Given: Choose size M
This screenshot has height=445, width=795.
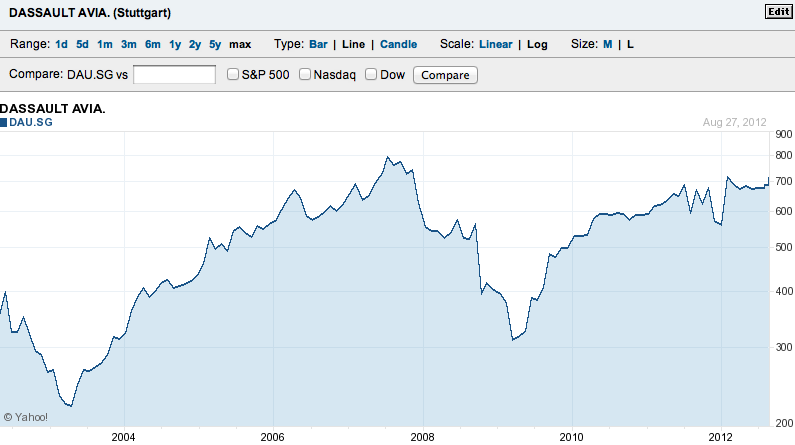Looking at the screenshot, I should point(607,45).
